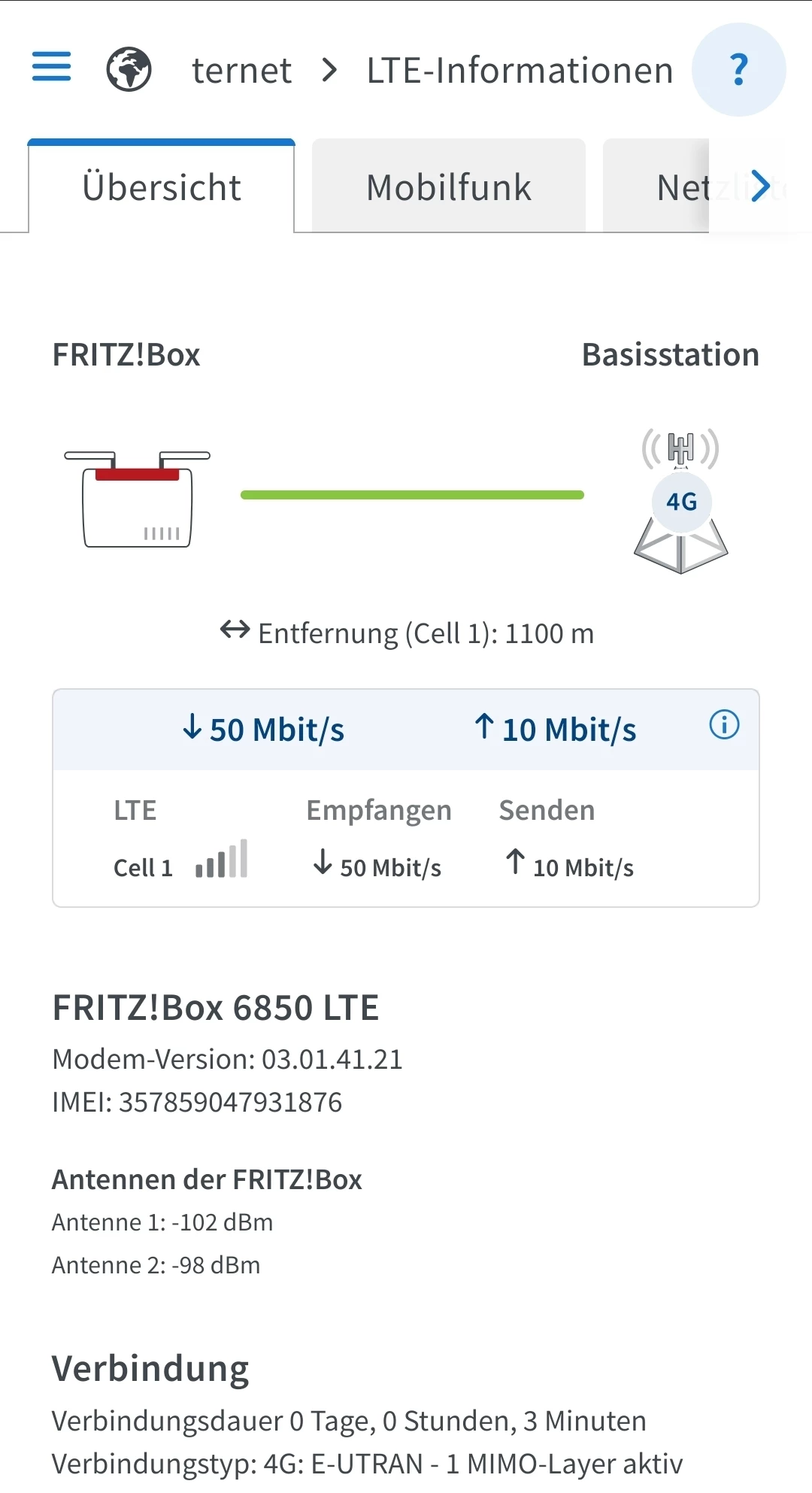Image resolution: width=812 pixels, height=1493 pixels.
Task: Click the 4G base station tower icon
Action: tap(681, 502)
